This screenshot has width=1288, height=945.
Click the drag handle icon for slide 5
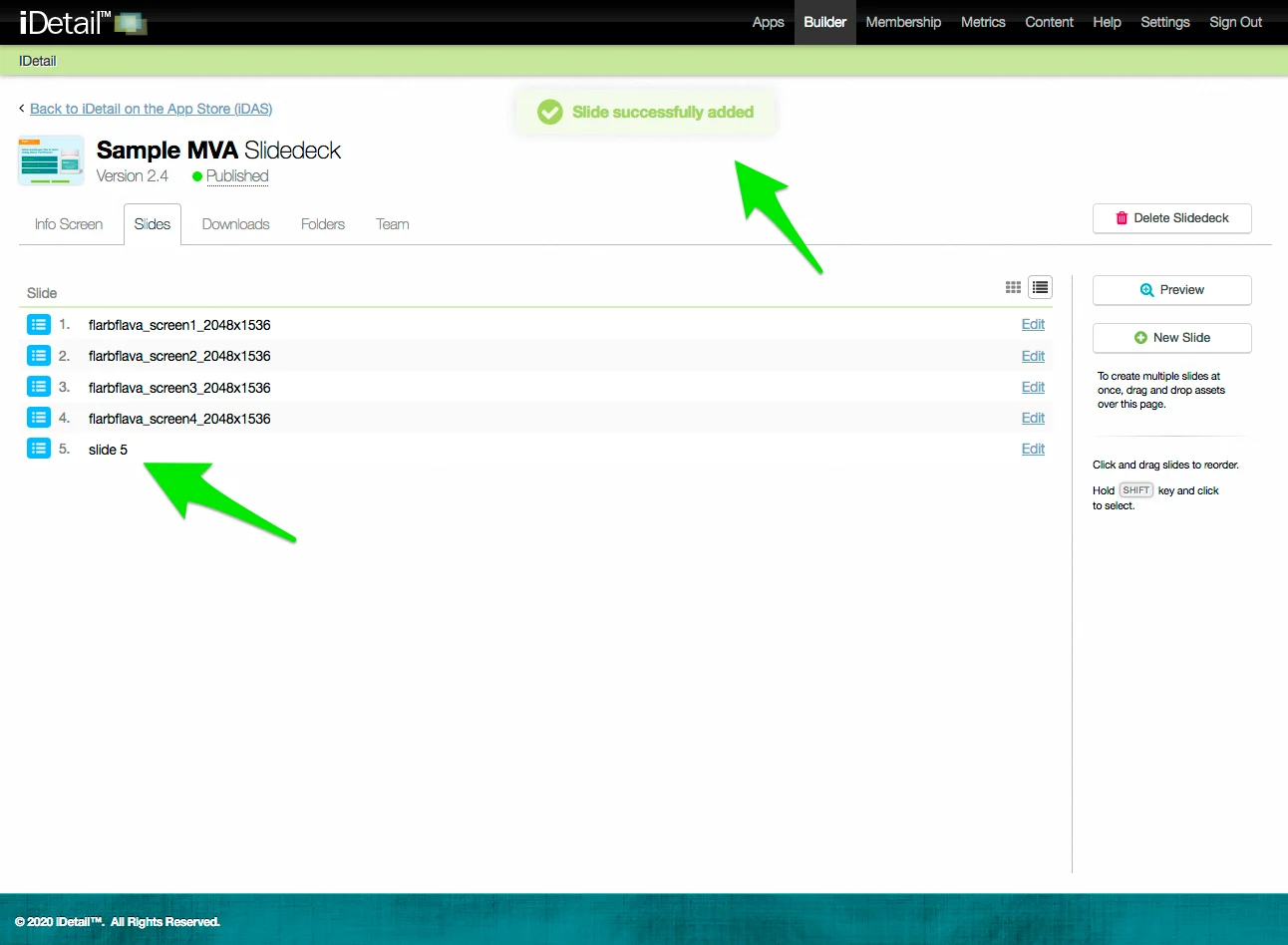pyautogui.click(x=39, y=448)
